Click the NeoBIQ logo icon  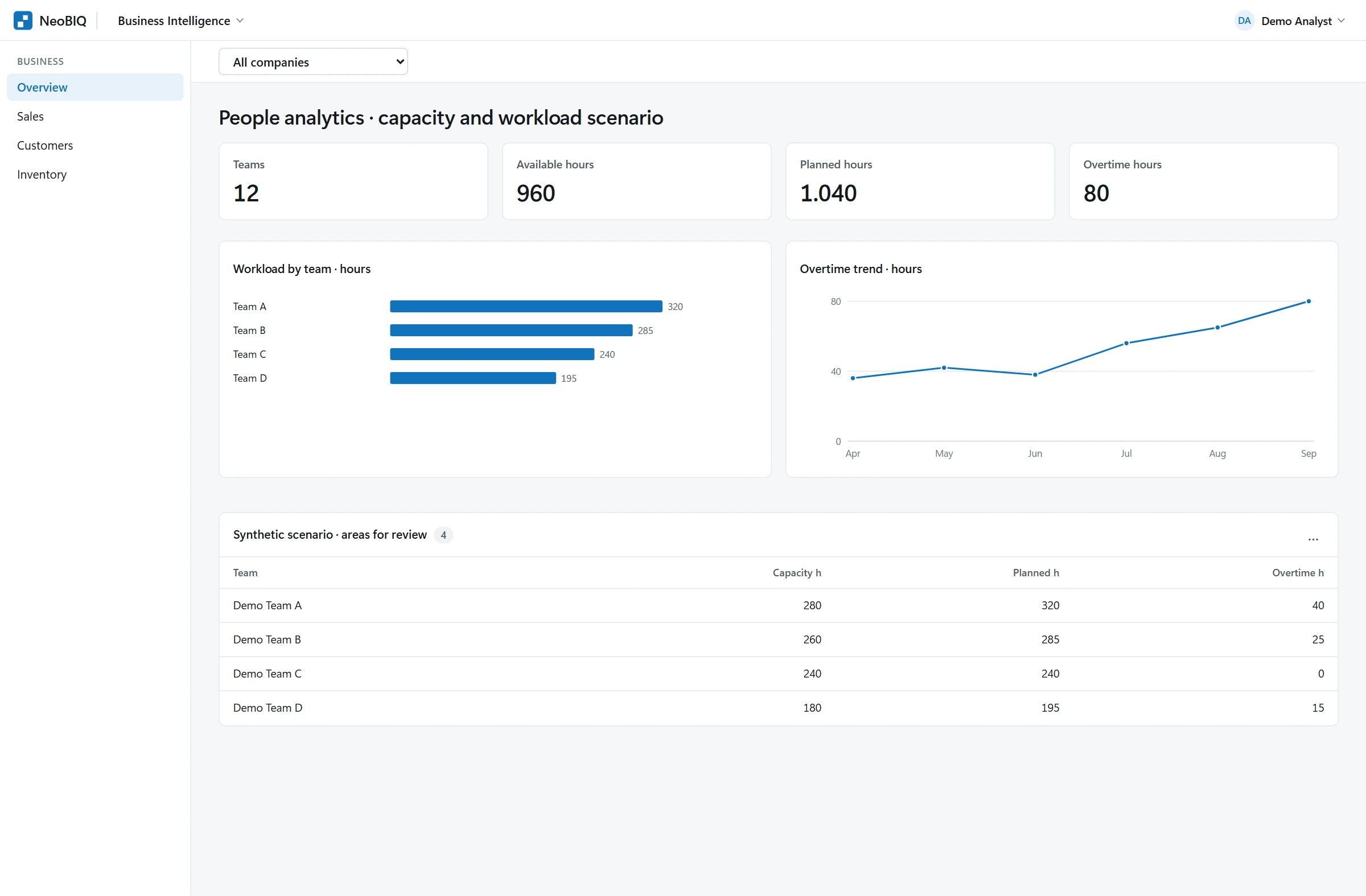pos(23,20)
